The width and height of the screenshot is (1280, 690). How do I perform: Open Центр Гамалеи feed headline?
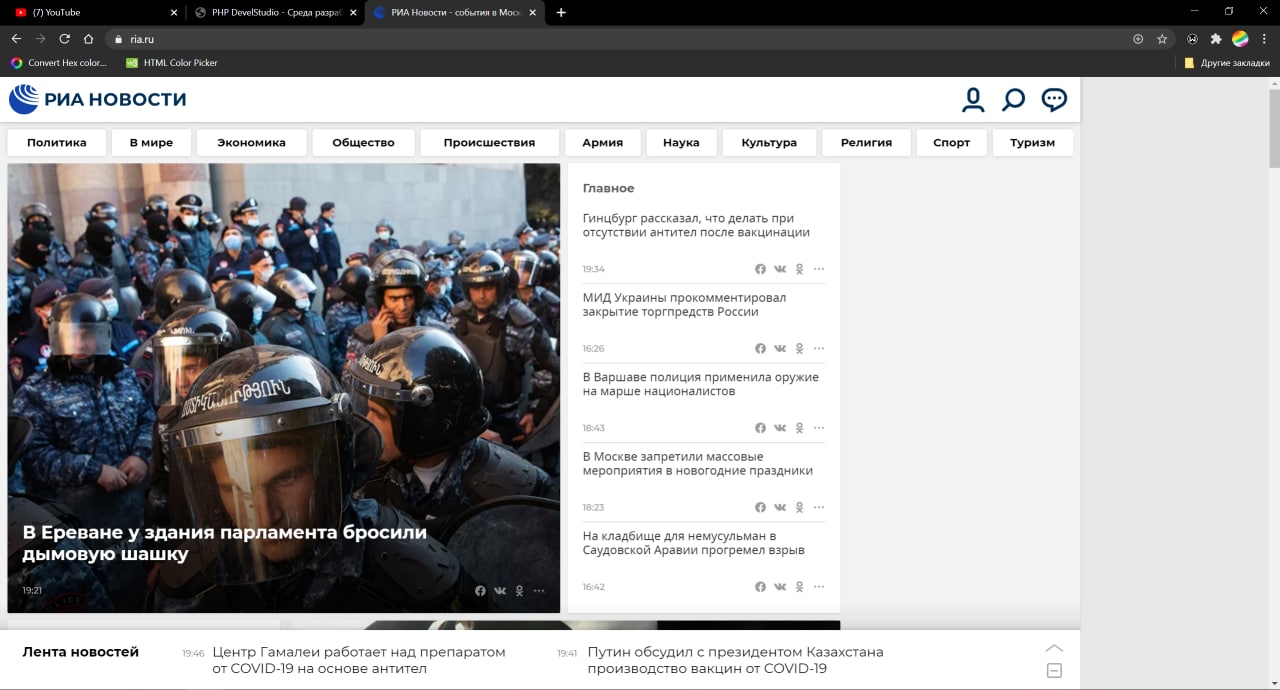point(359,660)
